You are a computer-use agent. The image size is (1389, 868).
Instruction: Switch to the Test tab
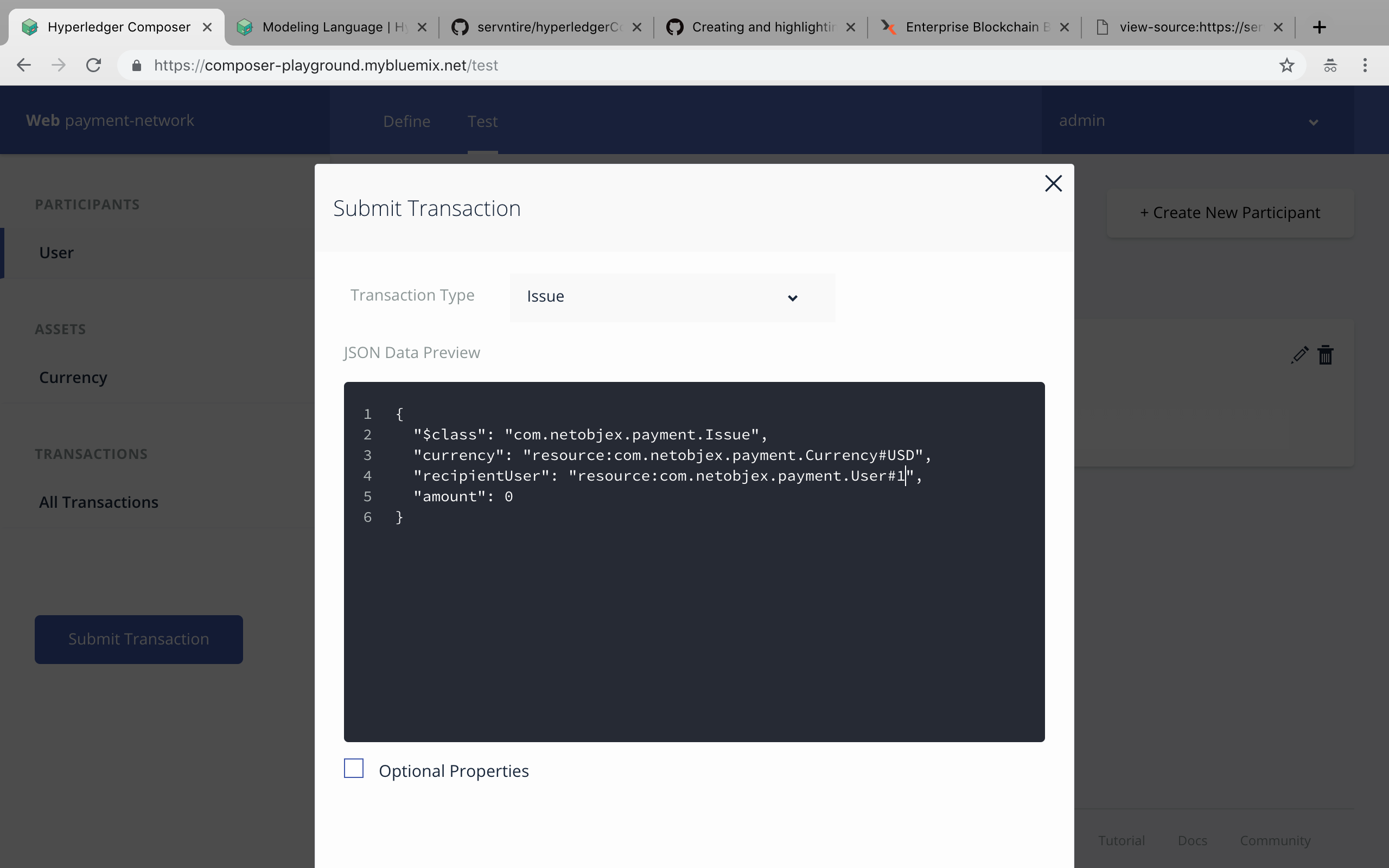(x=483, y=120)
